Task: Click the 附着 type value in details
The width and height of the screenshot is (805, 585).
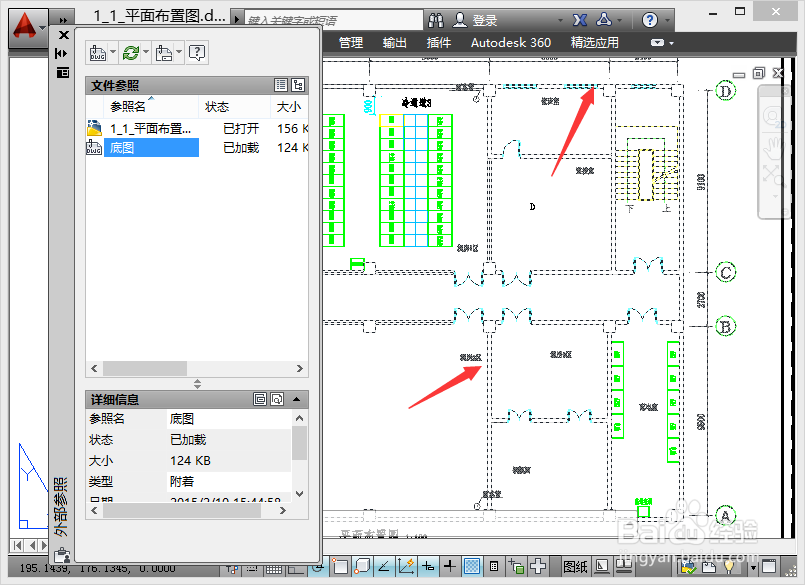Action: 229,481
